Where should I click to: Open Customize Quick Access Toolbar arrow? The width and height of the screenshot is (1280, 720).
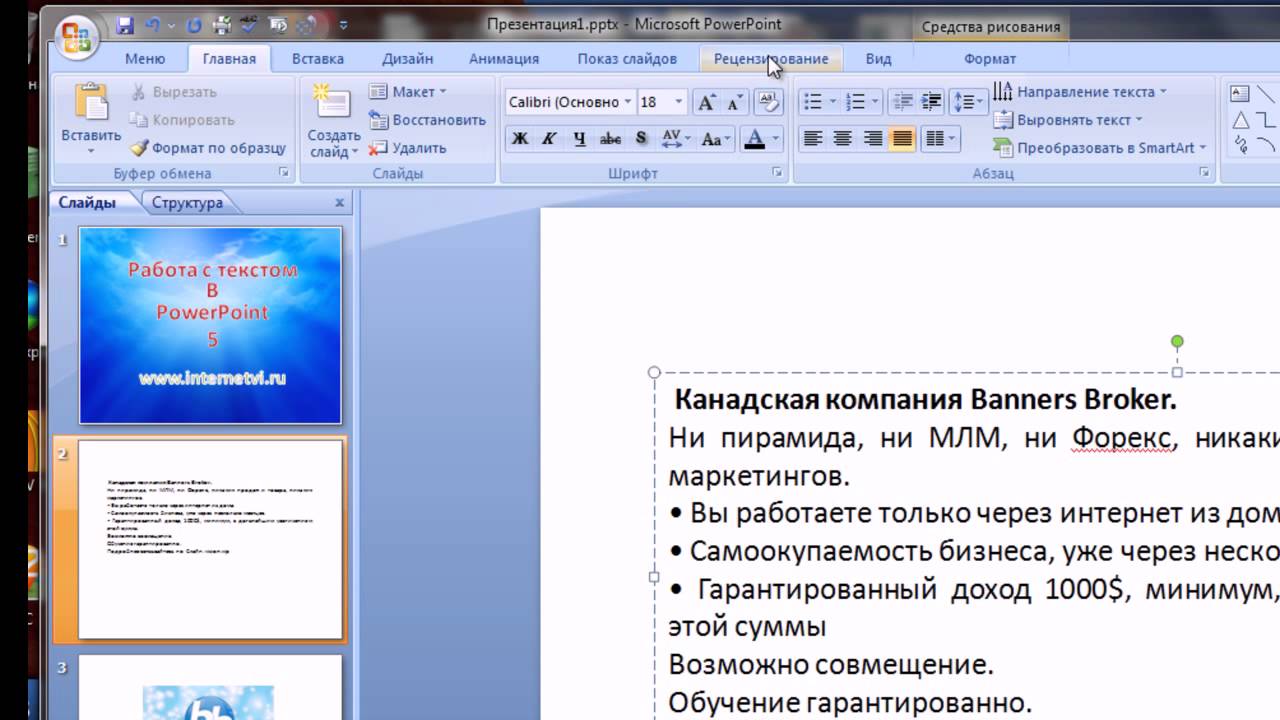(x=344, y=25)
